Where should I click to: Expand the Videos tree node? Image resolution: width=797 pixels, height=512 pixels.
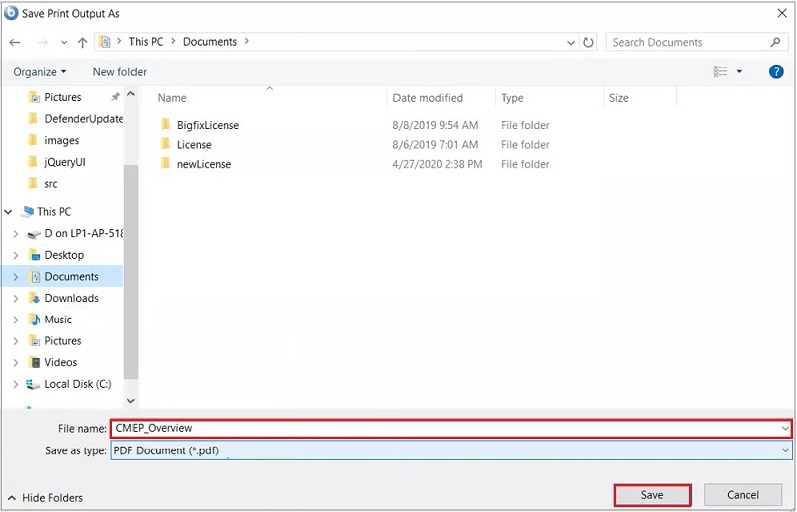pyautogui.click(x=16, y=363)
